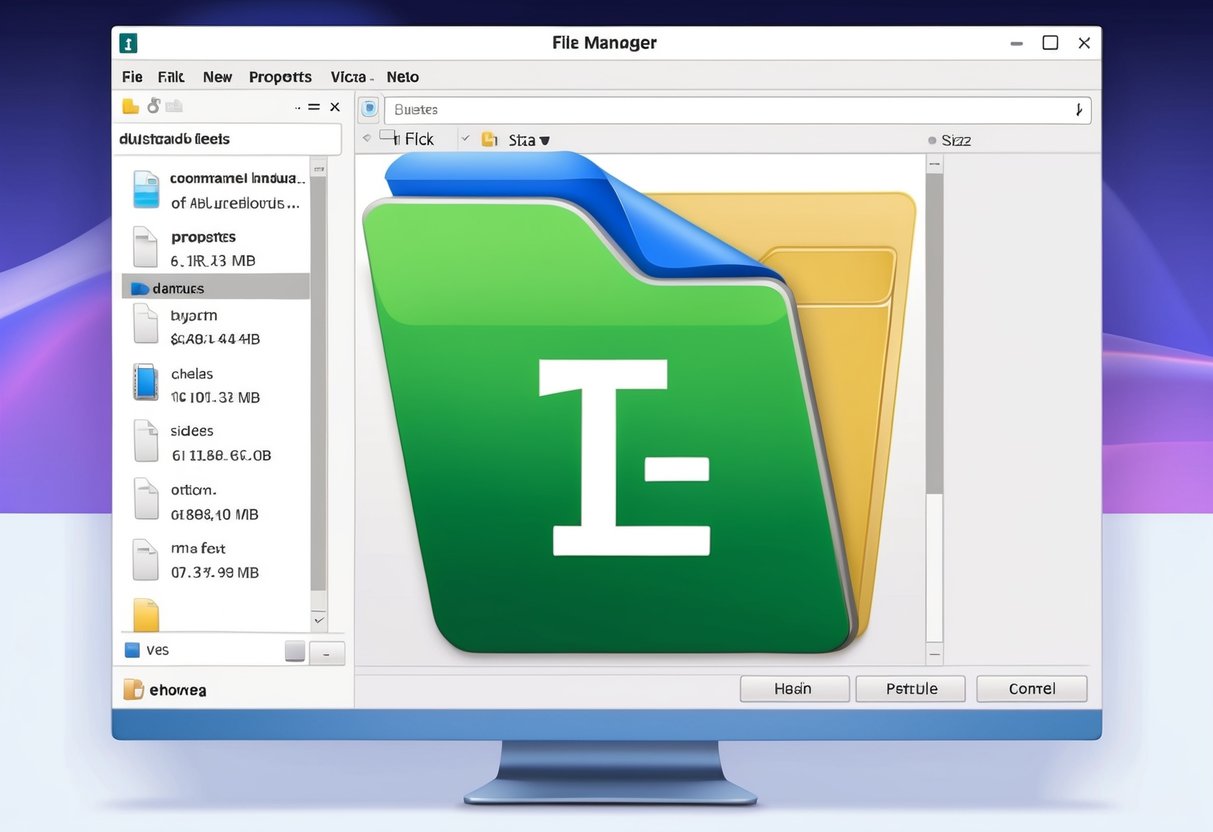
Task: Click the folder icon at bottom of file list
Action: point(146,614)
